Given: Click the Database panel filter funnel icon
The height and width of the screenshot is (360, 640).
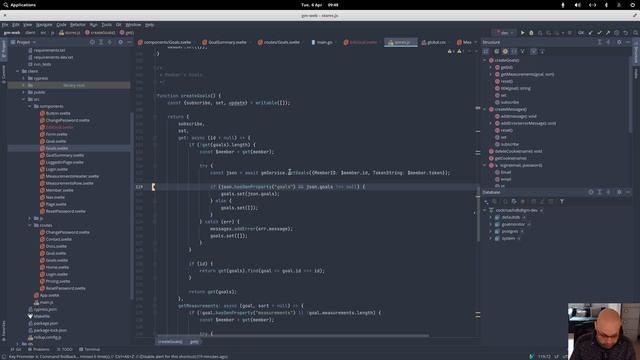Looking at the screenshot, I should [562, 201].
